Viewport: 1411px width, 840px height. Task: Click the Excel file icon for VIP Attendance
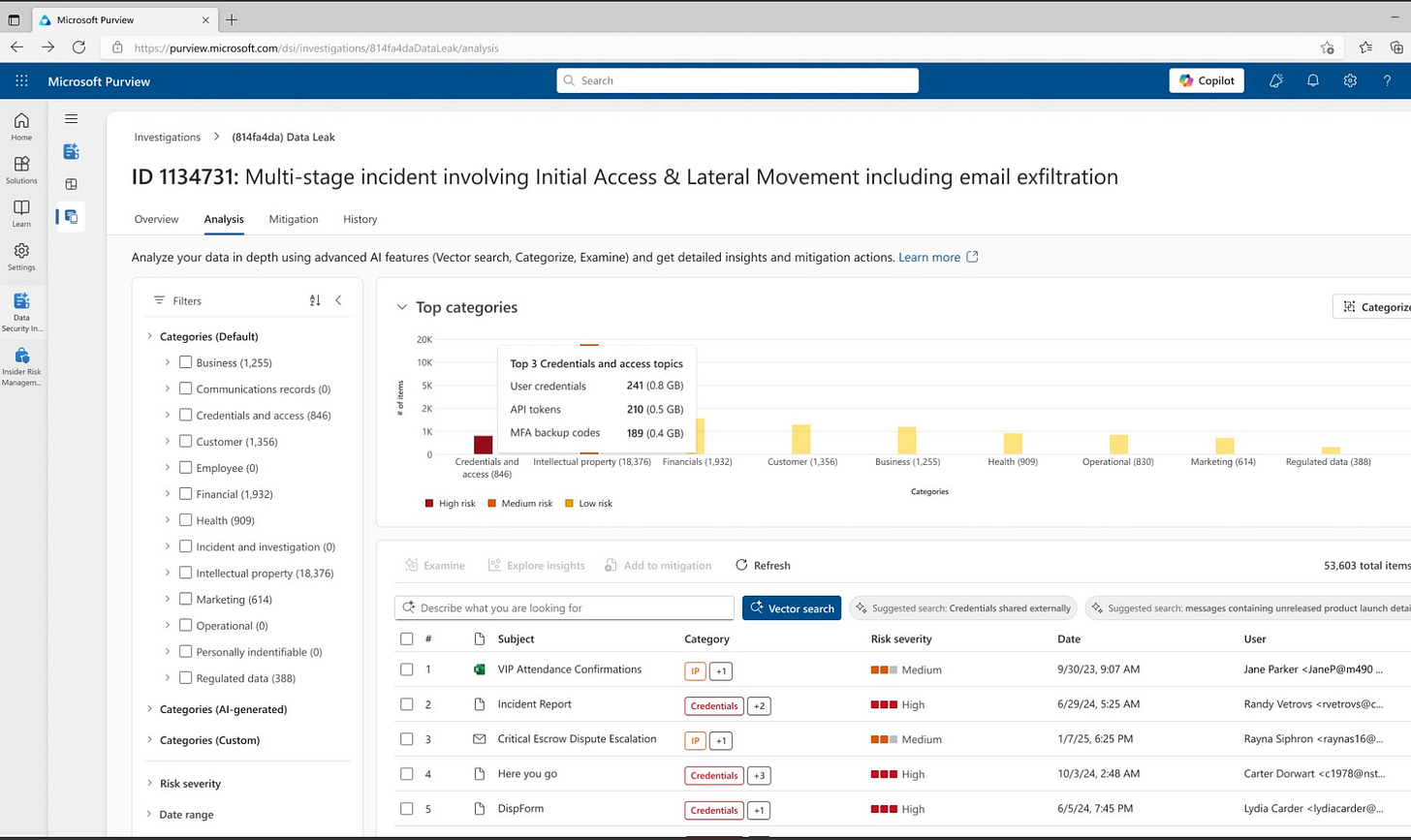(x=479, y=669)
